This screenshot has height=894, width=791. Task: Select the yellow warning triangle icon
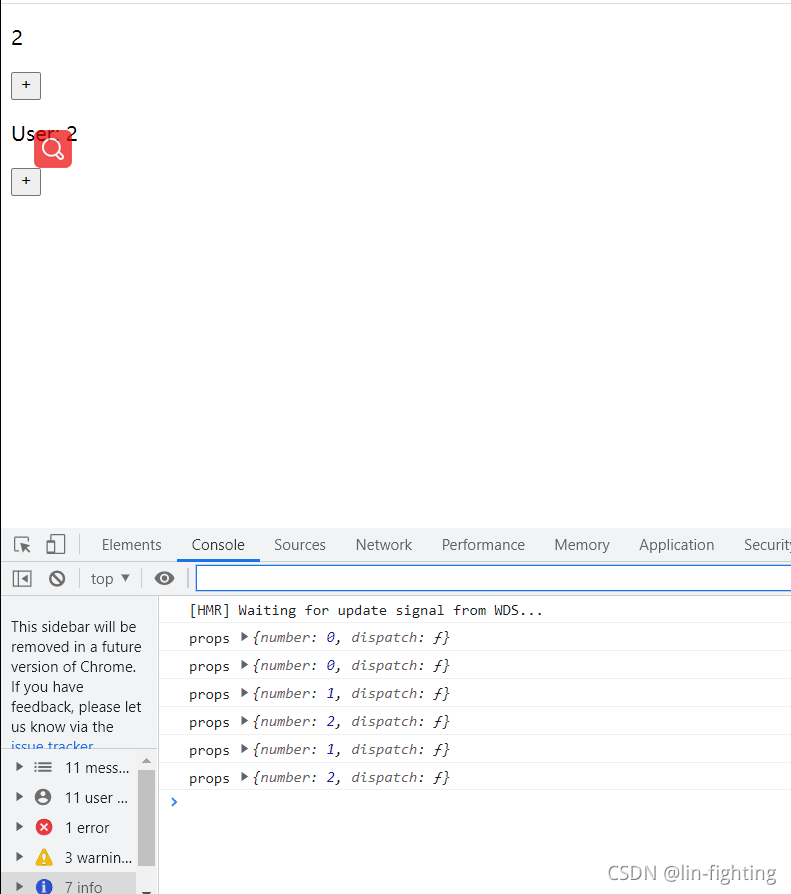click(44, 857)
